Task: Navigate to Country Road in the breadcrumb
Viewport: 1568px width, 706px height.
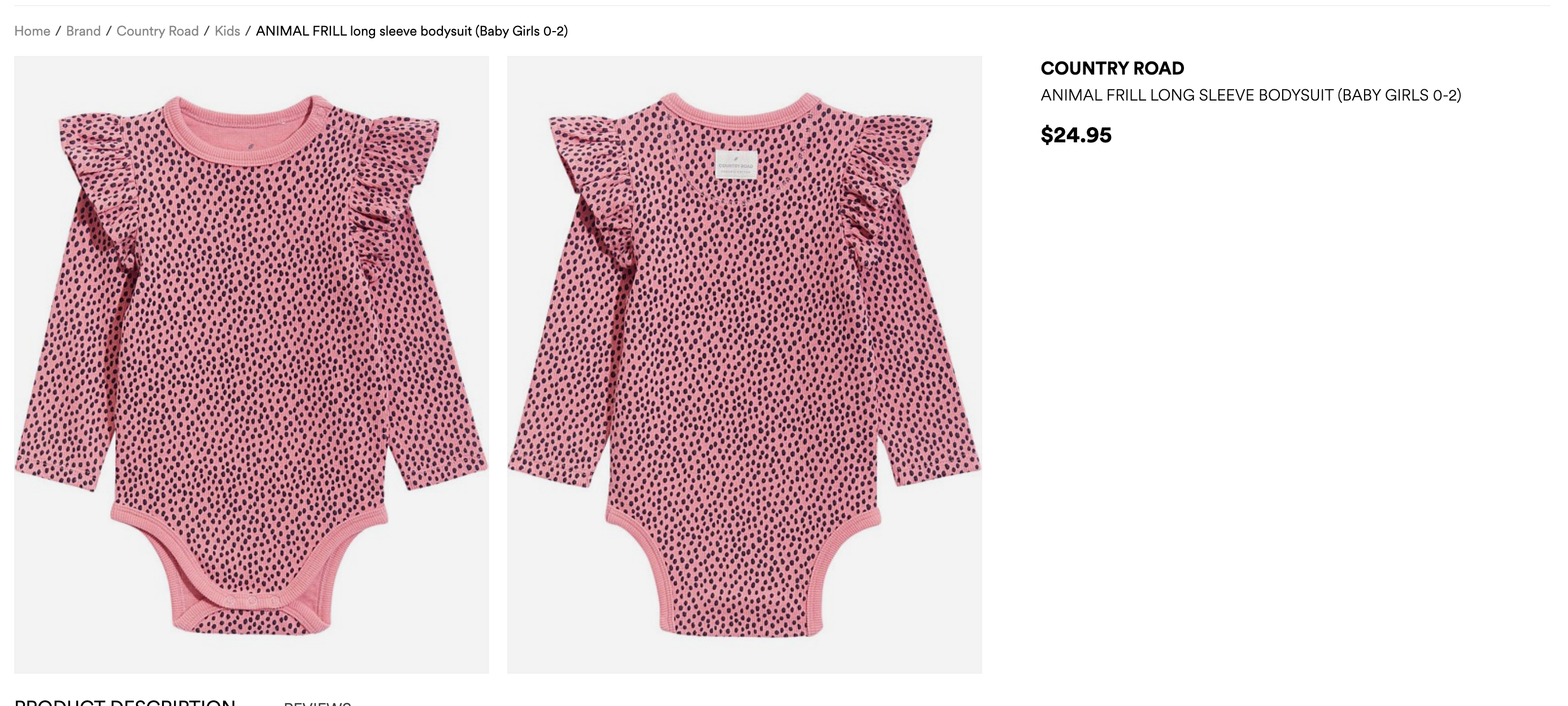Action: pos(158,31)
